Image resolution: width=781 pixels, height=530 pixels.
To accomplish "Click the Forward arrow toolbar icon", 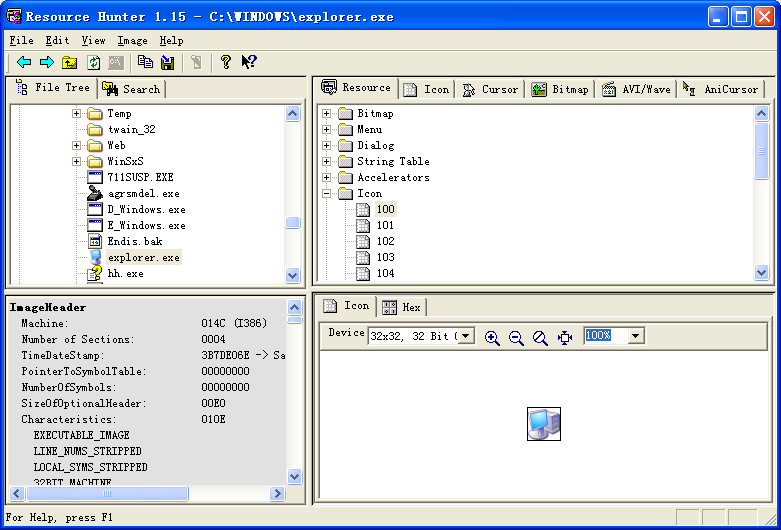I will tap(47, 62).
